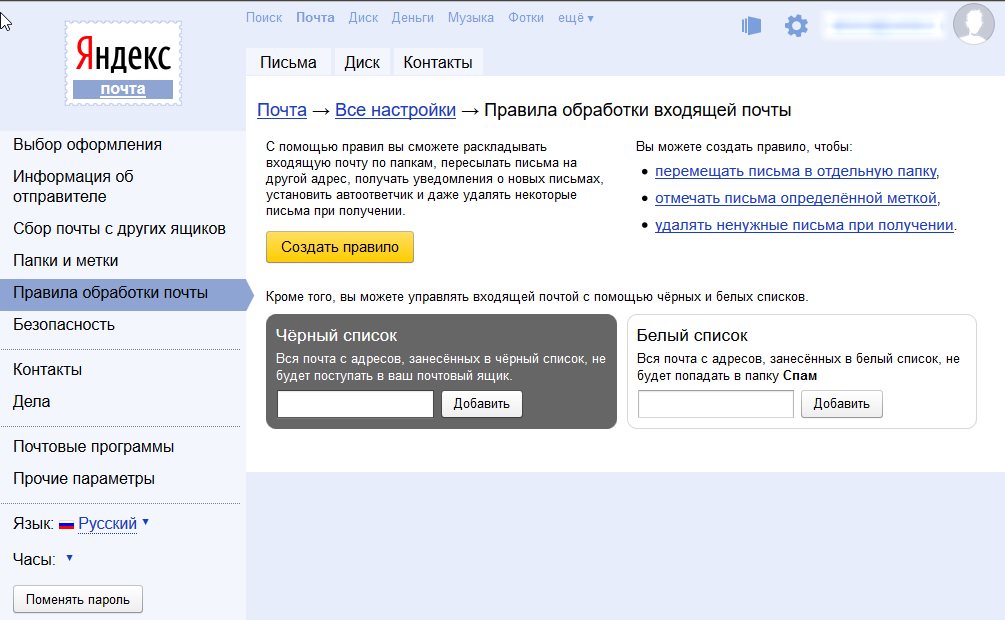The height and width of the screenshot is (620, 1005).
Task: Switch to the Контакты tab
Action: 437,62
